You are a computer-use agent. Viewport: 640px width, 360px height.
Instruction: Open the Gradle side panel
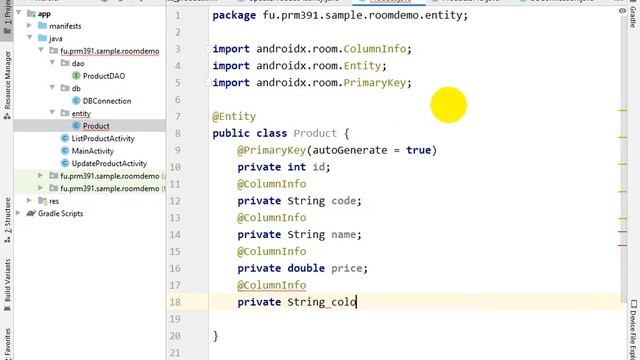click(x=633, y=17)
